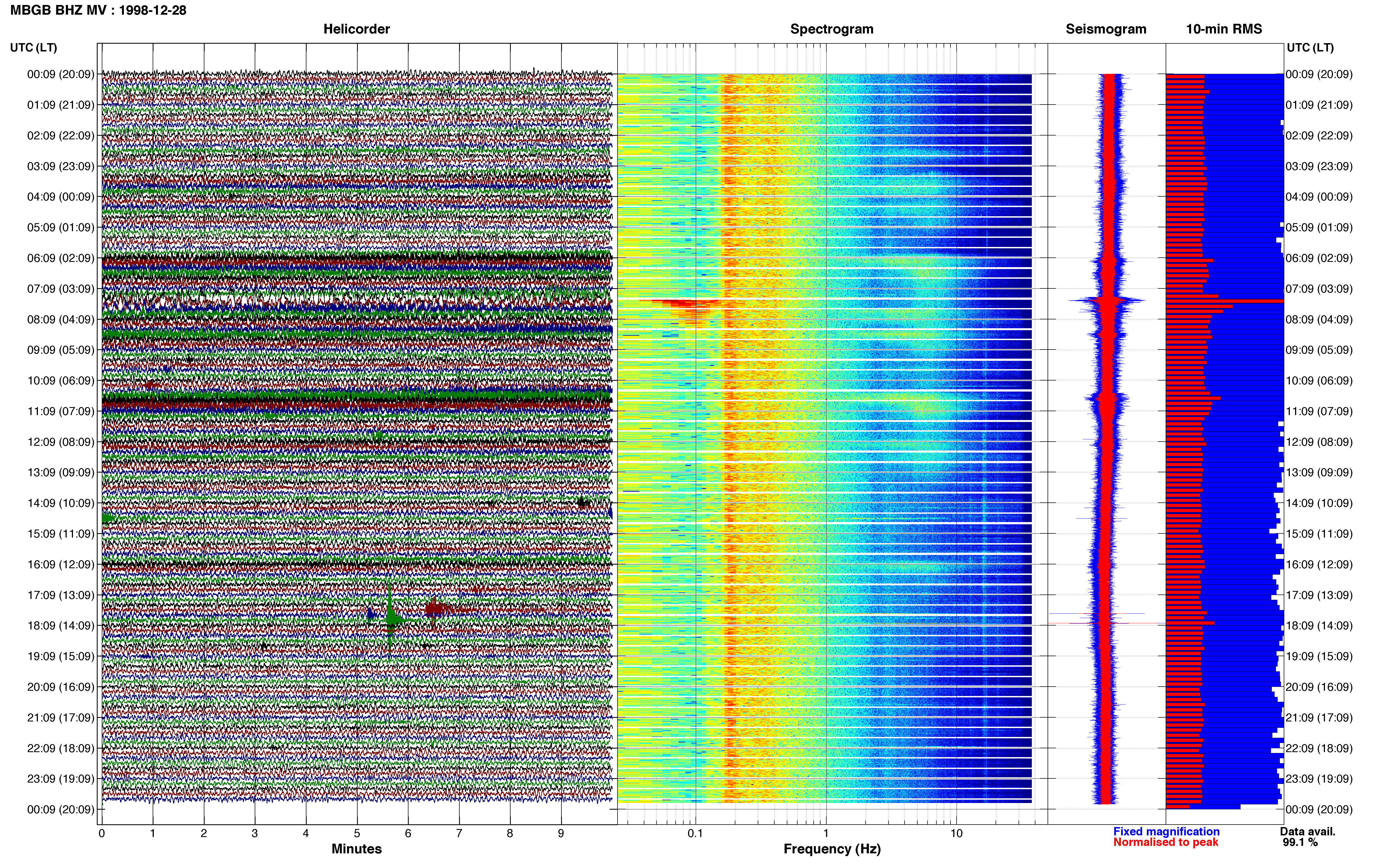Click helicorder time label '23:09 (19:09)'
The width and height of the screenshot is (1388, 868).
point(60,779)
